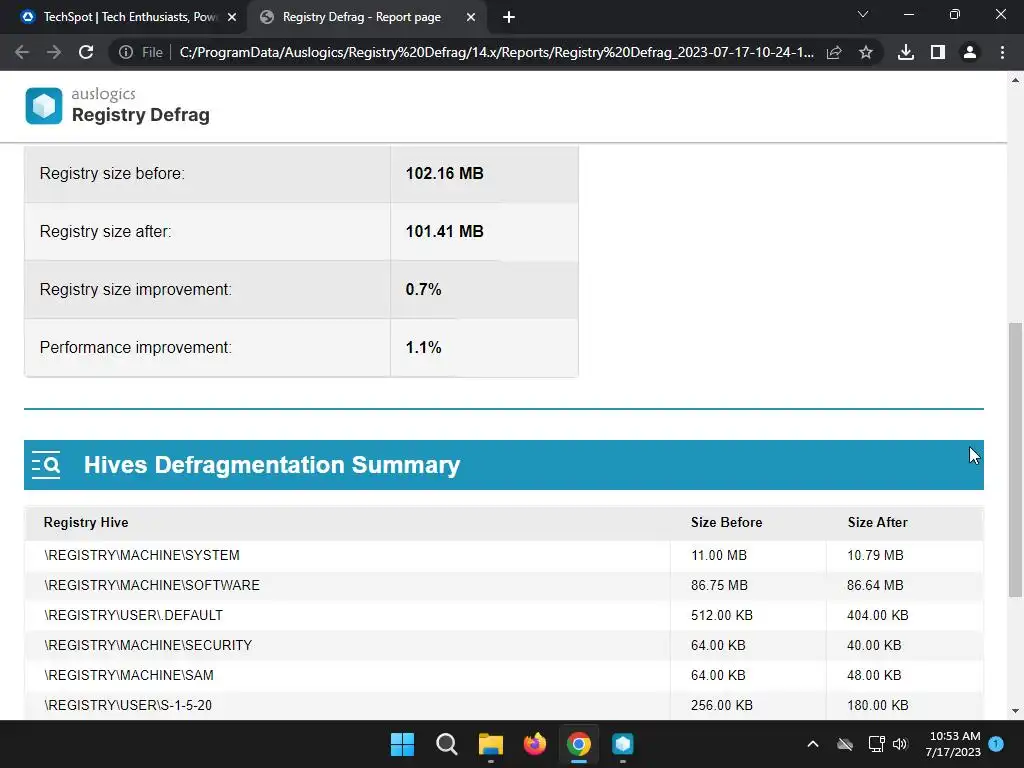Open a new browser tab
Viewport: 1024px width, 768px height.
[509, 17]
